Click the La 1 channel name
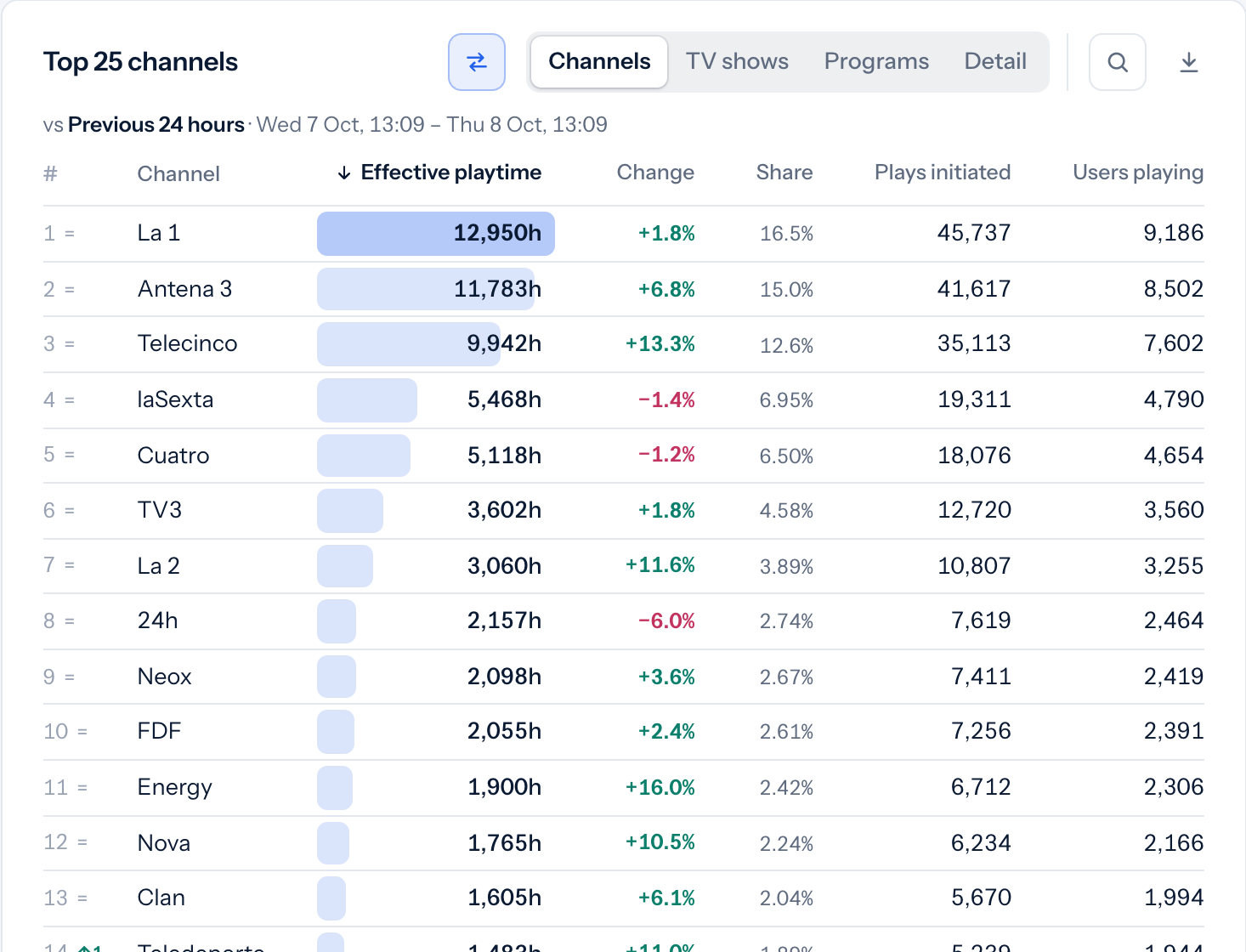Screen dimensions: 1246x952 [159, 234]
